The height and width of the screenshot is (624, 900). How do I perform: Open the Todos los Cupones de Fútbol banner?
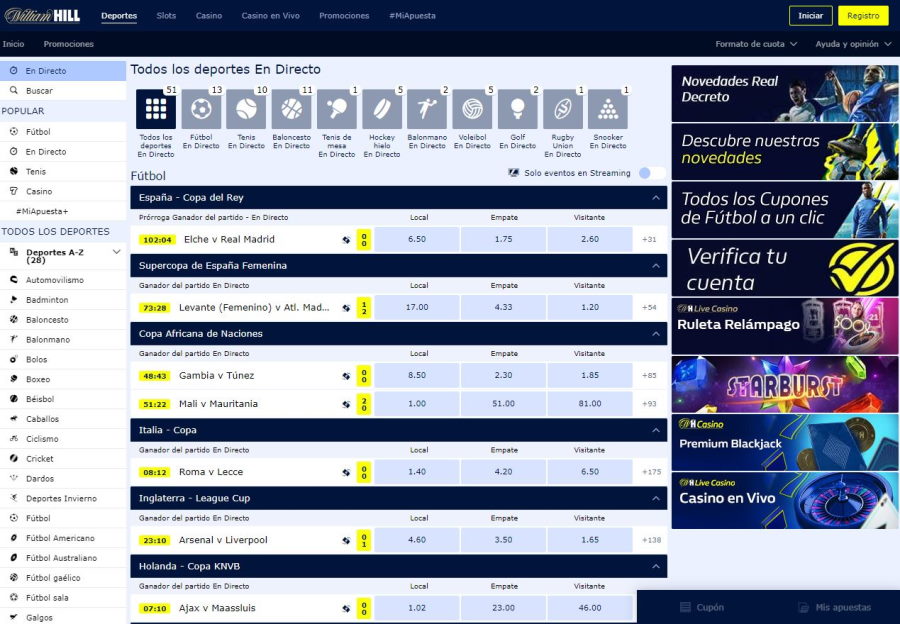[785, 210]
